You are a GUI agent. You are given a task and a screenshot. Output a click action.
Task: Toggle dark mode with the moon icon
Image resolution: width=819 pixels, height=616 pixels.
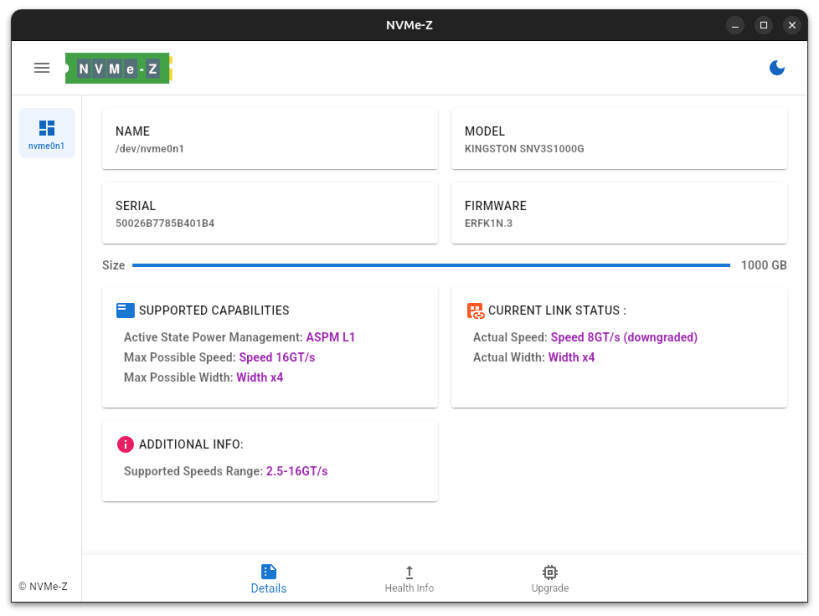(x=777, y=68)
